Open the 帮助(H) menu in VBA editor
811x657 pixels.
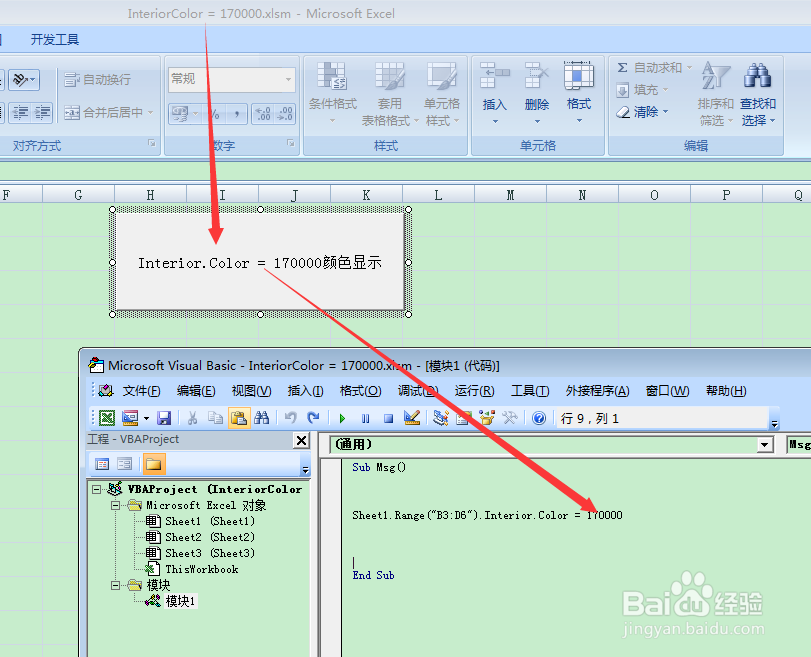click(726, 391)
